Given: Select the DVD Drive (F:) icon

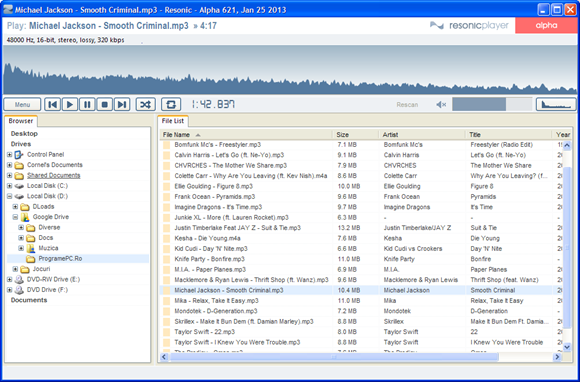Looking at the screenshot, I should pos(19,290).
